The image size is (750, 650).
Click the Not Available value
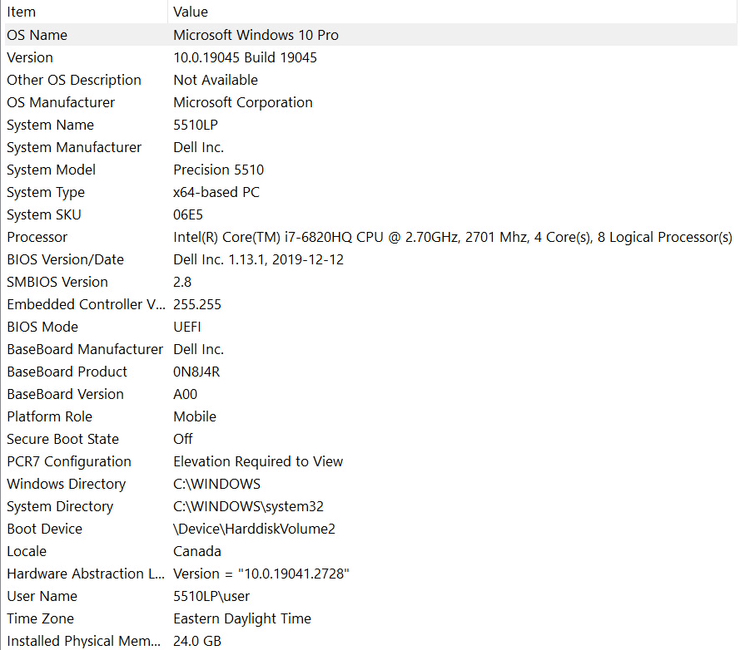(x=215, y=80)
